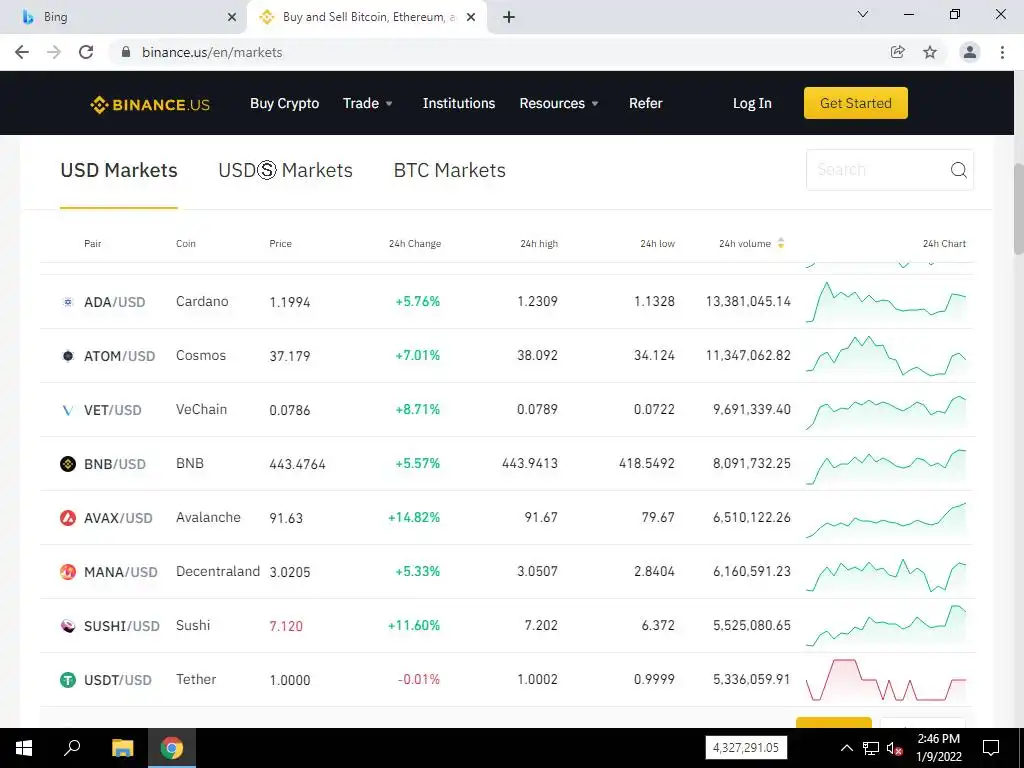Open the AVAX/USD pair

(x=118, y=519)
